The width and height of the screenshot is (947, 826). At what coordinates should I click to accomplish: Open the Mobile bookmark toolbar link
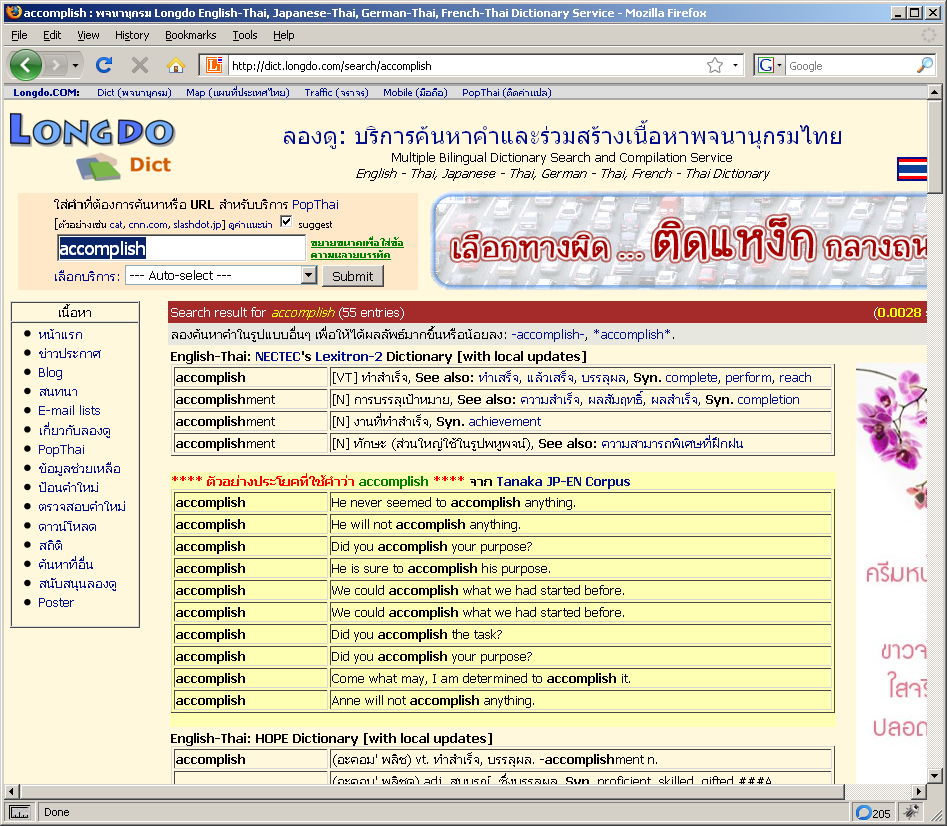click(415, 92)
